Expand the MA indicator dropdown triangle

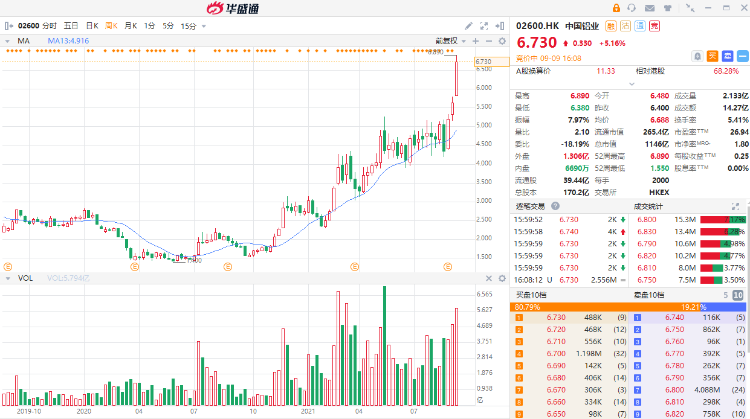[x=7, y=42]
